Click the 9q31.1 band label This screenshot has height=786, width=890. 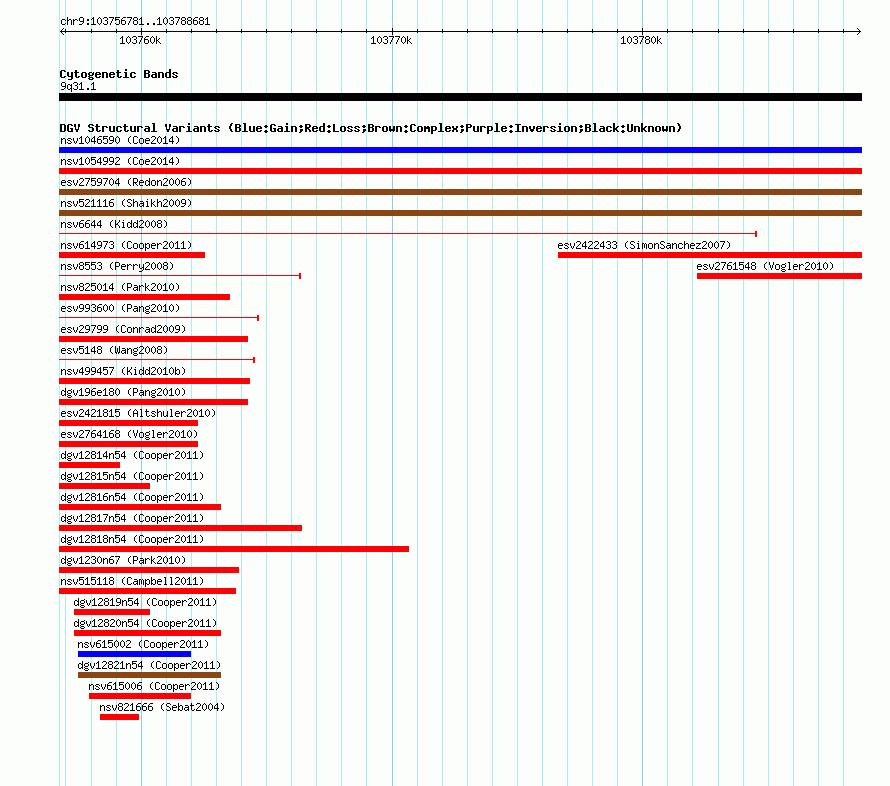[78, 86]
